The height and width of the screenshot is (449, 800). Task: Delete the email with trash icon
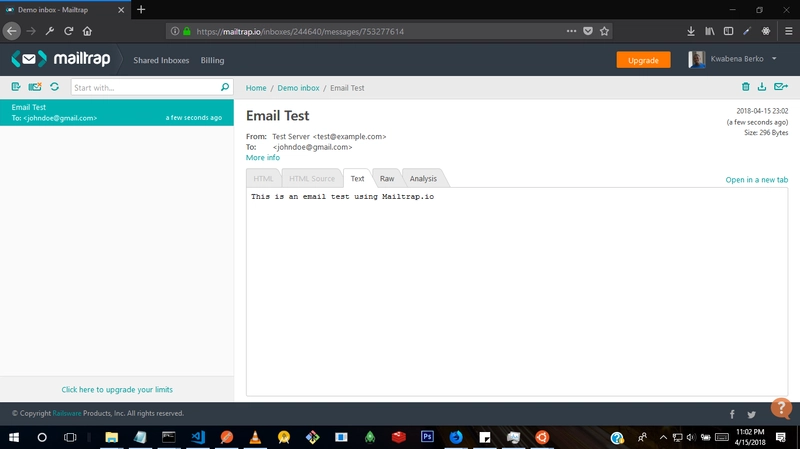point(745,88)
